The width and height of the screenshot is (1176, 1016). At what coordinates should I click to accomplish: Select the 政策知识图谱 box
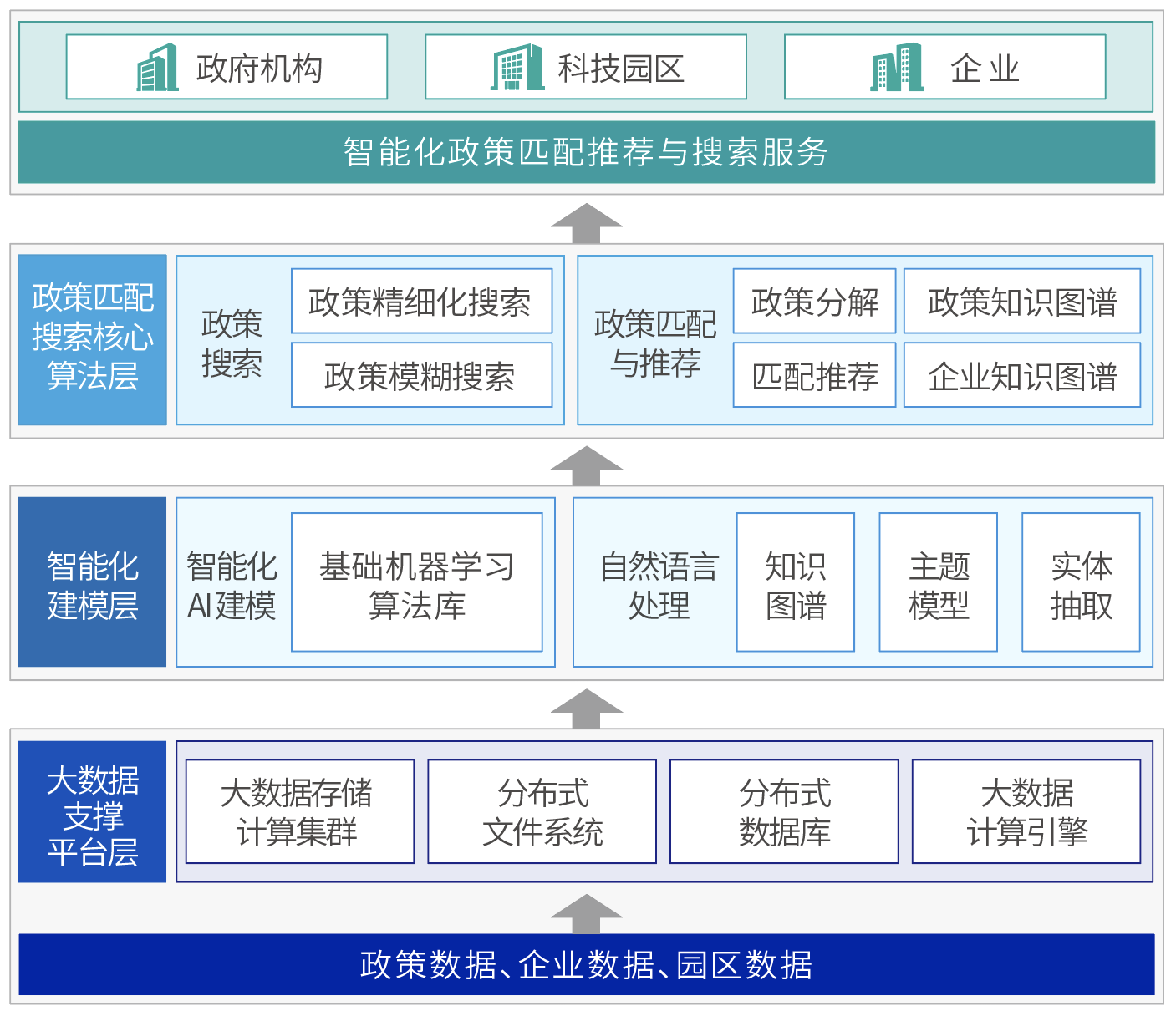click(x=1022, y=301)
